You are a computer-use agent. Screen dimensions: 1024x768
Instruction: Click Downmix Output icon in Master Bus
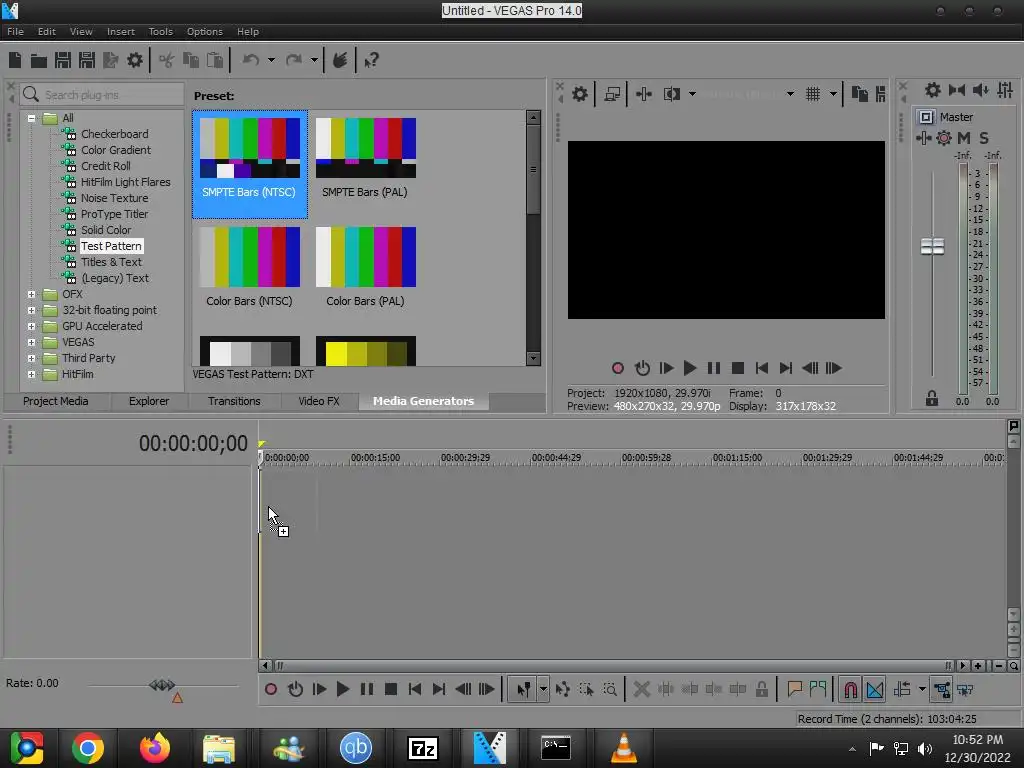point(957,90)
